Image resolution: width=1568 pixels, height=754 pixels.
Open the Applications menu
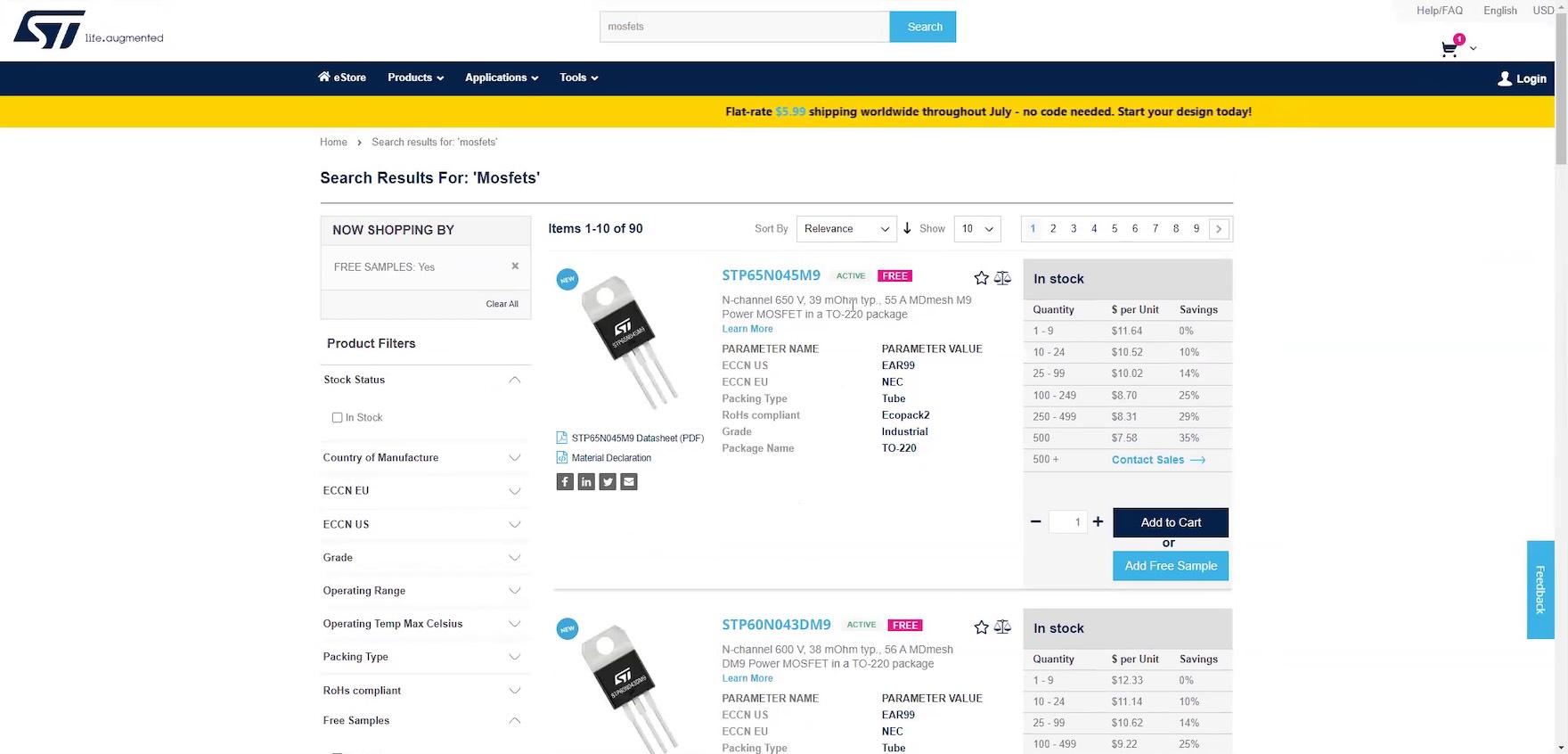coord(501,78)
